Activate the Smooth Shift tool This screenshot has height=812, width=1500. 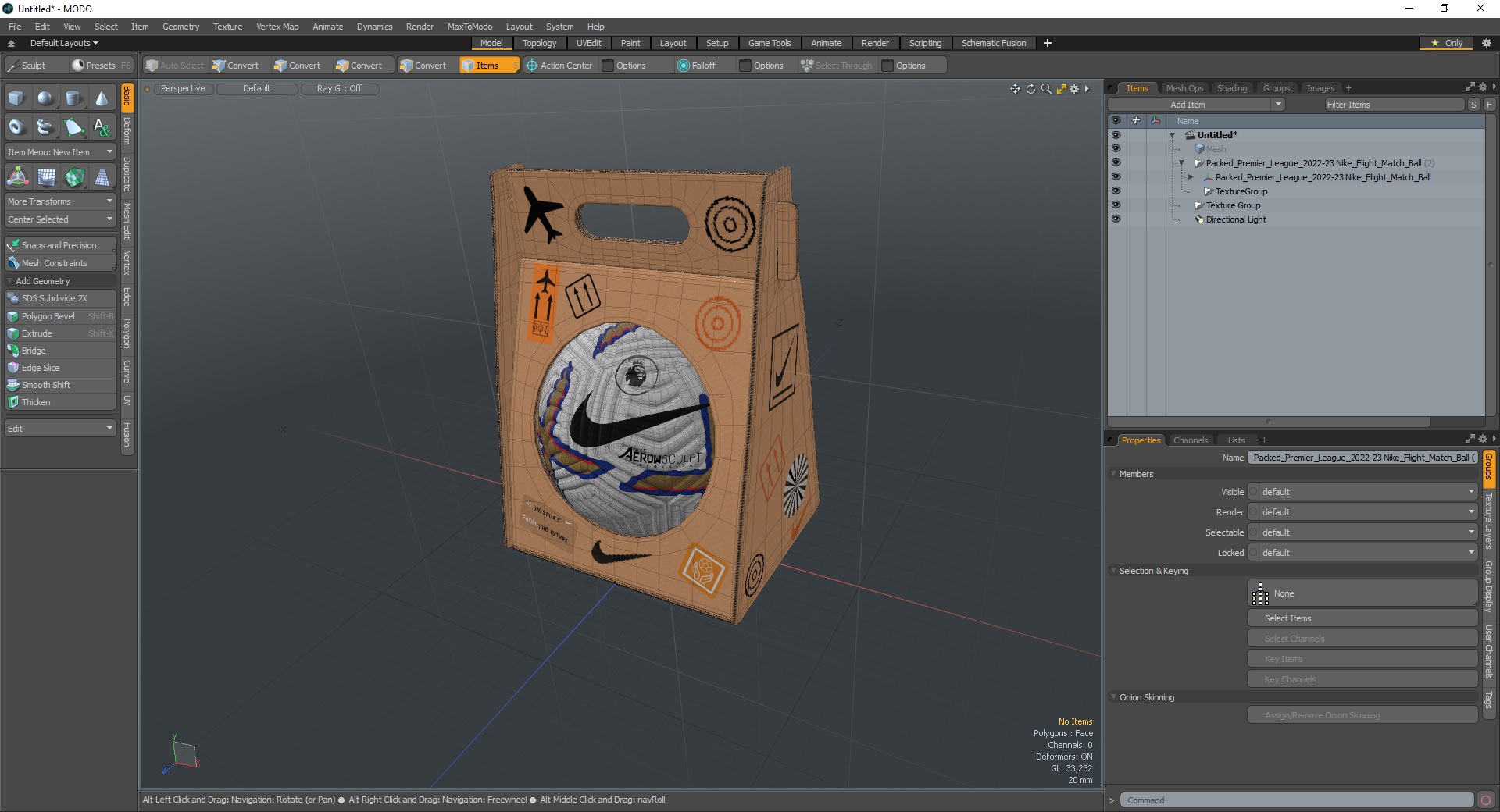point(60,385)
